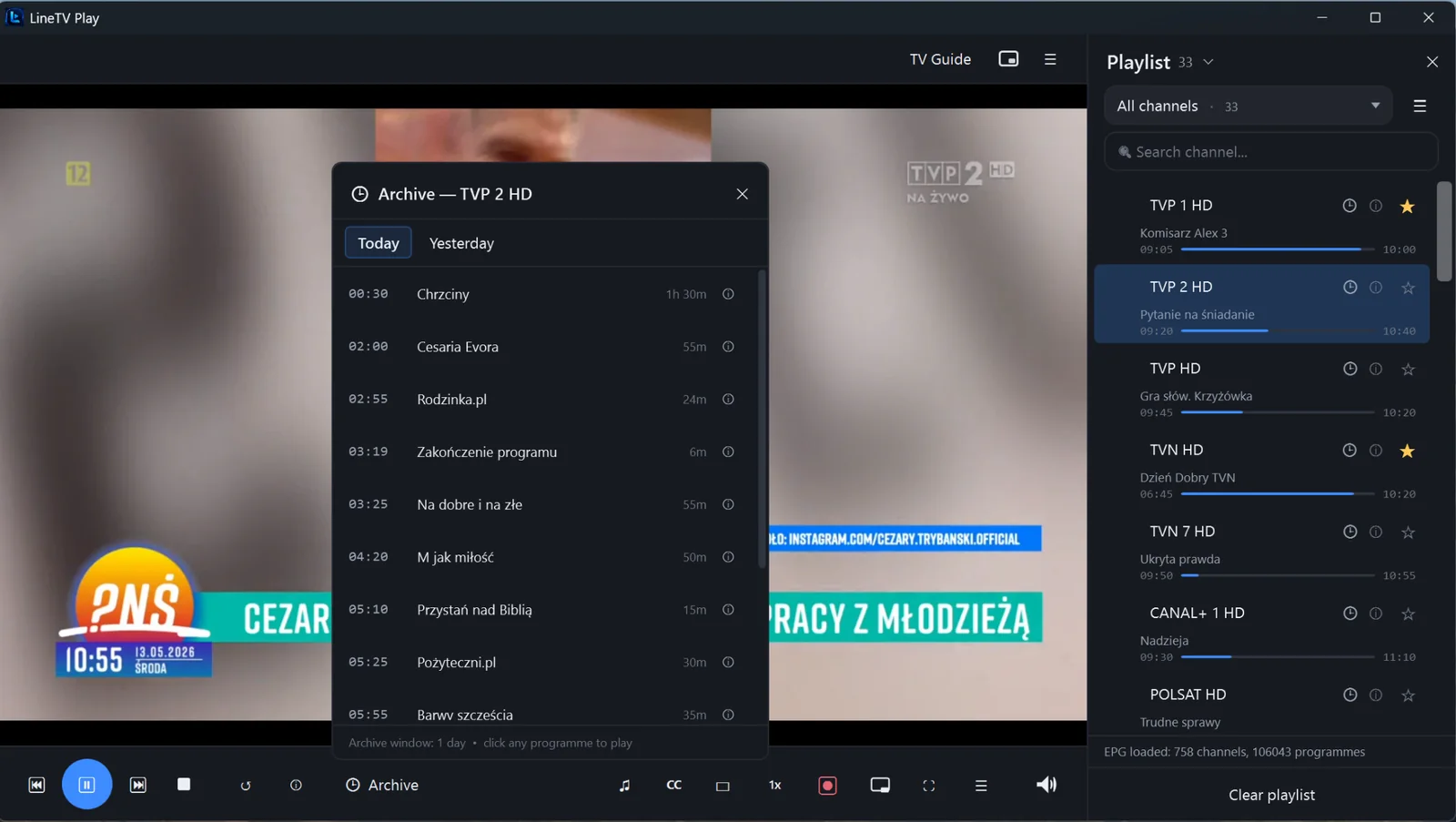
Task: Expand the Playlist title chevron
Action: (x=1208, y=62)
